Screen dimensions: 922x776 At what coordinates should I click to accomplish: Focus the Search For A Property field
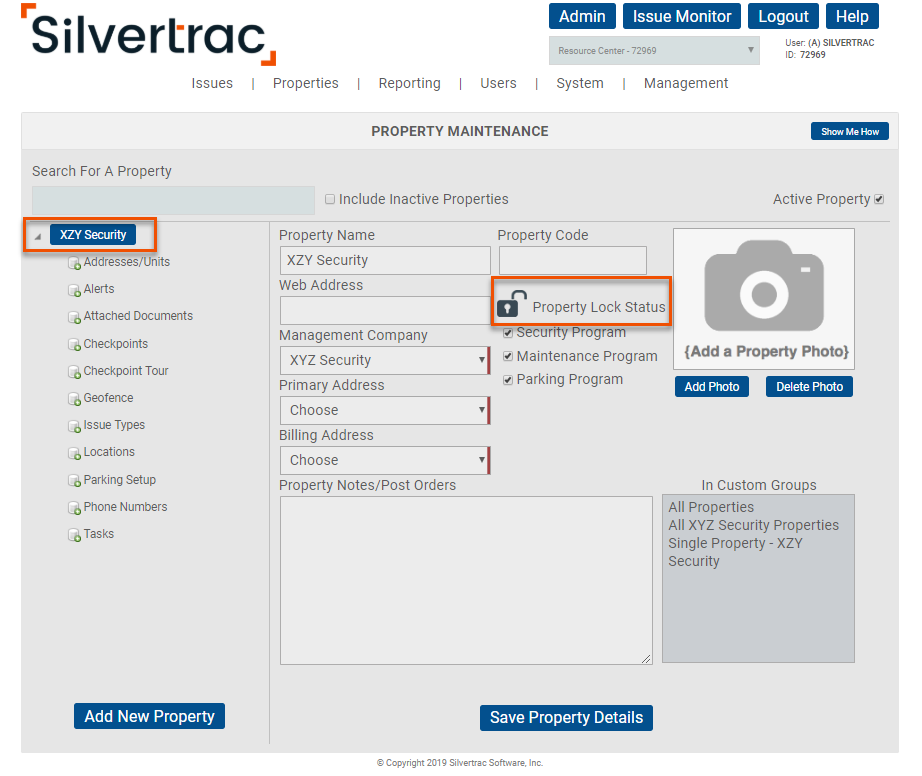(173, 200)
